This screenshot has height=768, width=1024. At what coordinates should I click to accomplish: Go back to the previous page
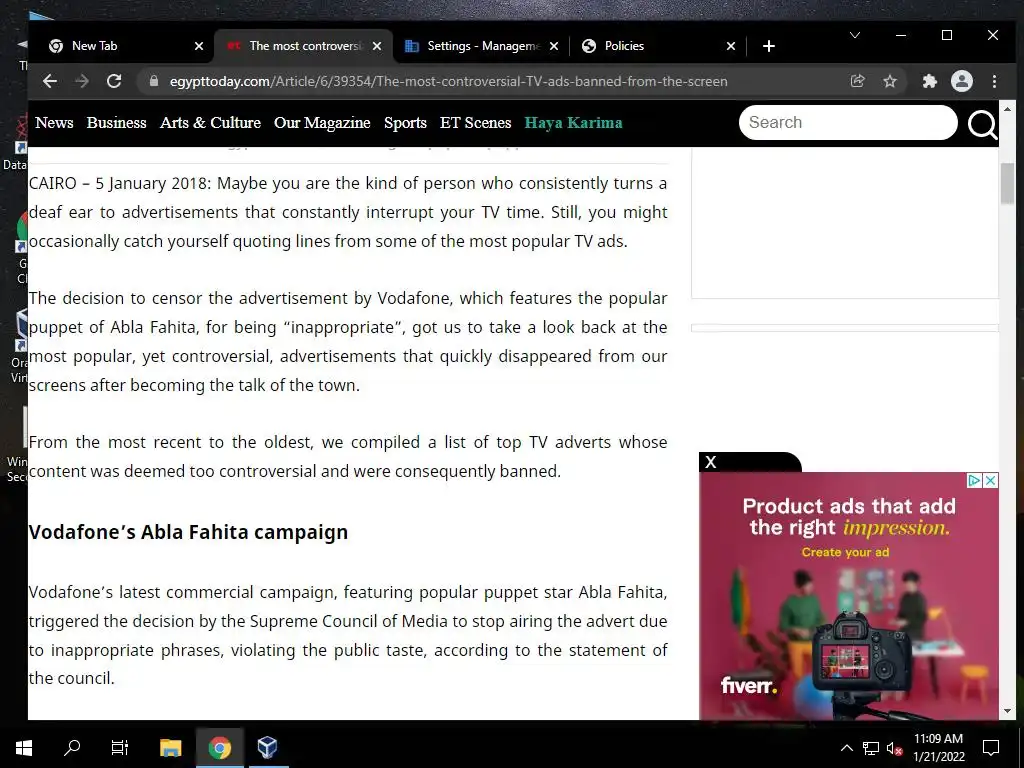[50, 81]
